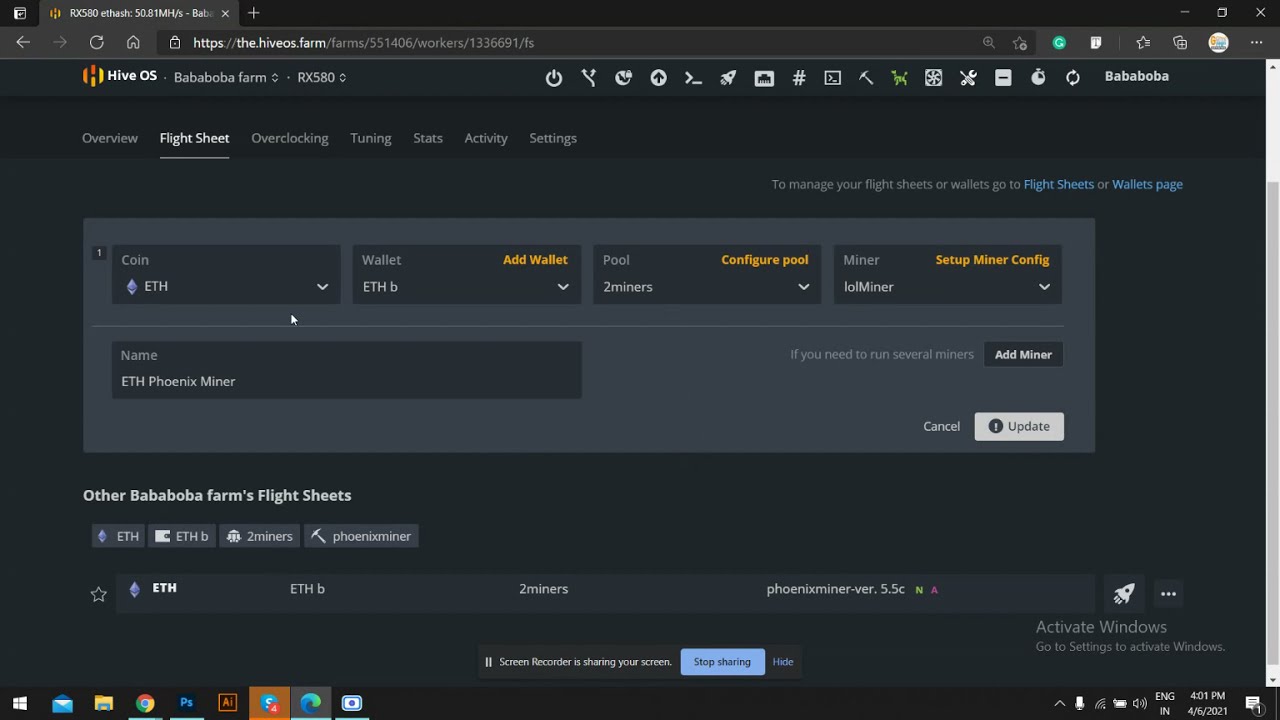Switch to the Overview tab
This screenshot has height=720, width=1280.
(110, 138)
